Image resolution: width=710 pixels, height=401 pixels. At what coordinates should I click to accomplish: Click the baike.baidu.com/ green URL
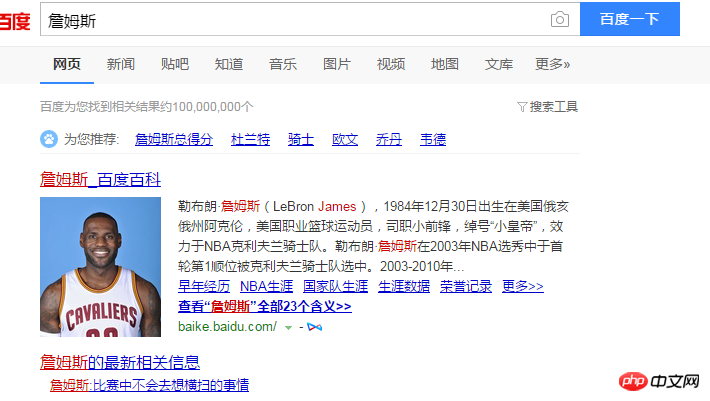[x=227, y=327]
